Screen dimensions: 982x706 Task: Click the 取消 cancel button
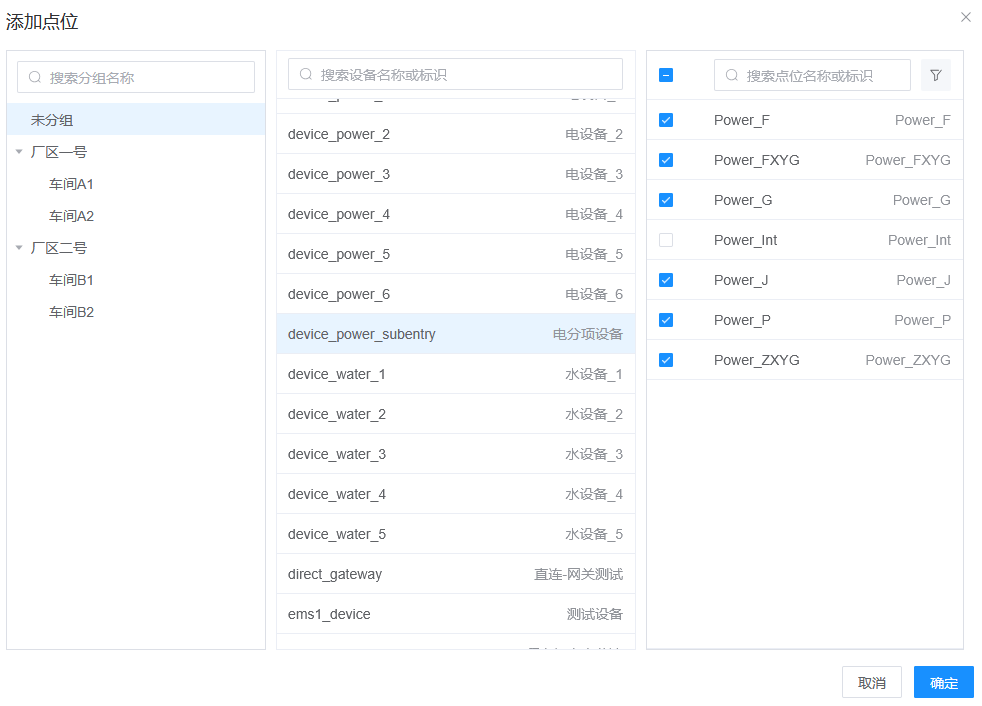tap(871, 682)
